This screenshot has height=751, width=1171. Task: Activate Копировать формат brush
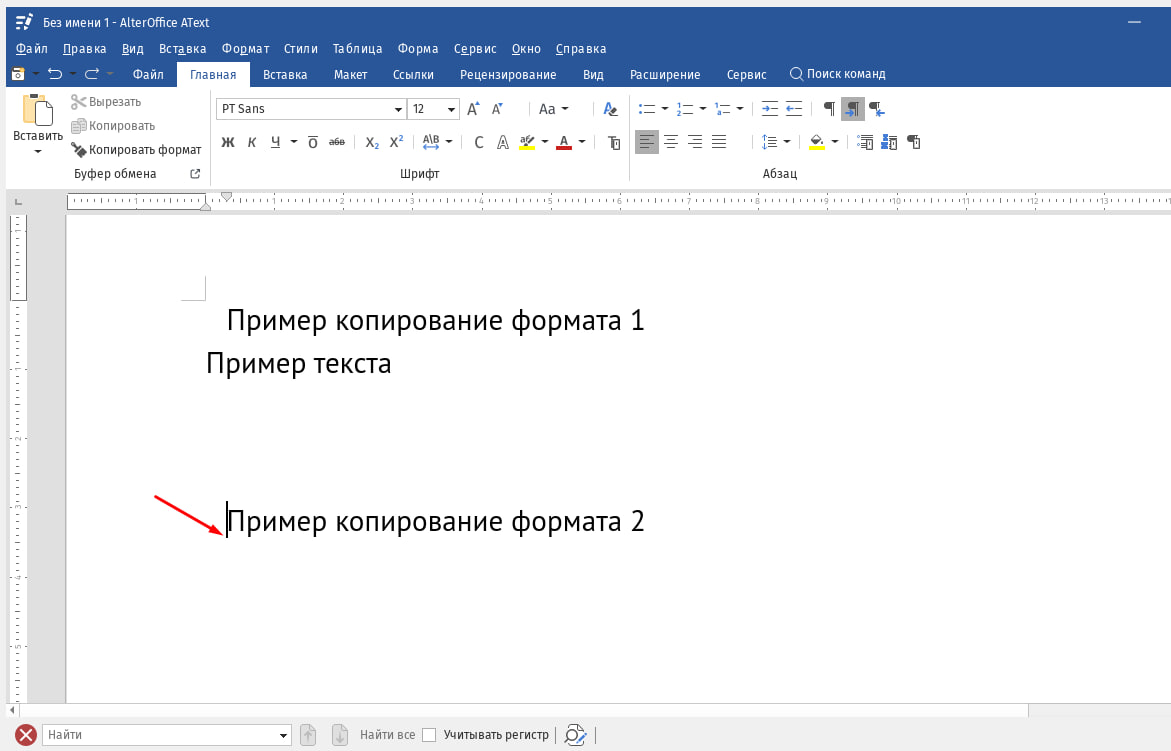pyautogui.click(x=136, y=150)
